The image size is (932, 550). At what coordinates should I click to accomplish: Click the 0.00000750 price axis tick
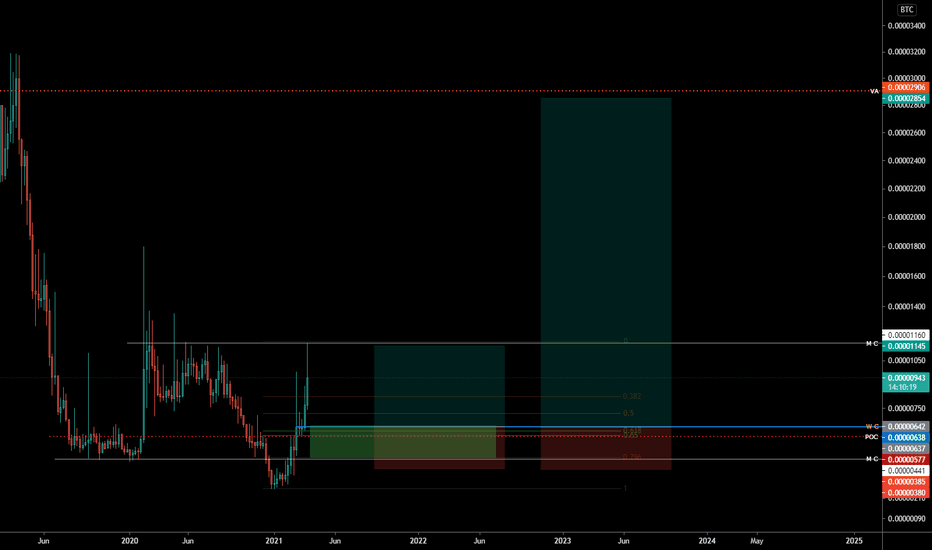(x=906, y=408)
